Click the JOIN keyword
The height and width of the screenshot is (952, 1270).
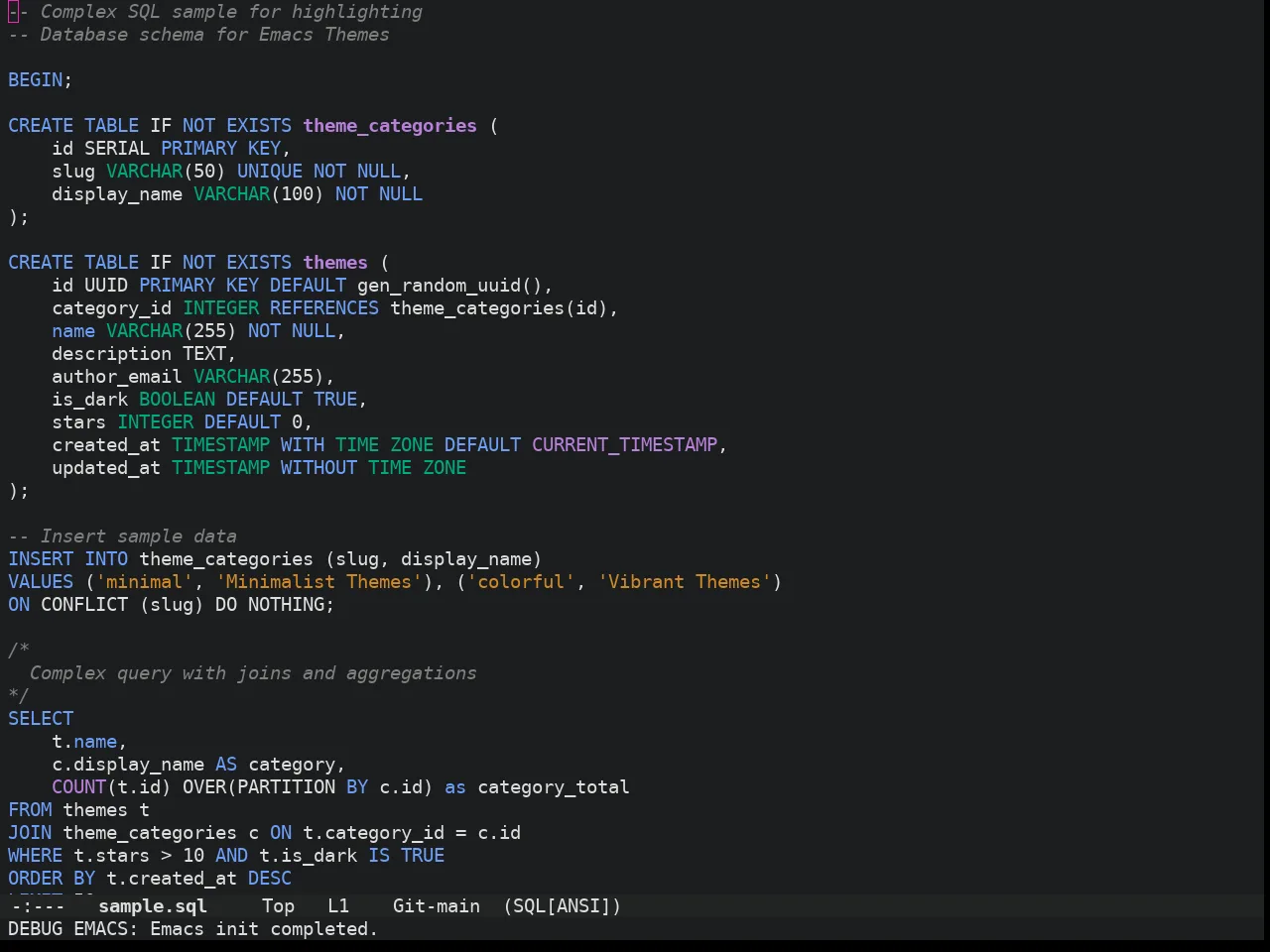[x=30, y=832]
